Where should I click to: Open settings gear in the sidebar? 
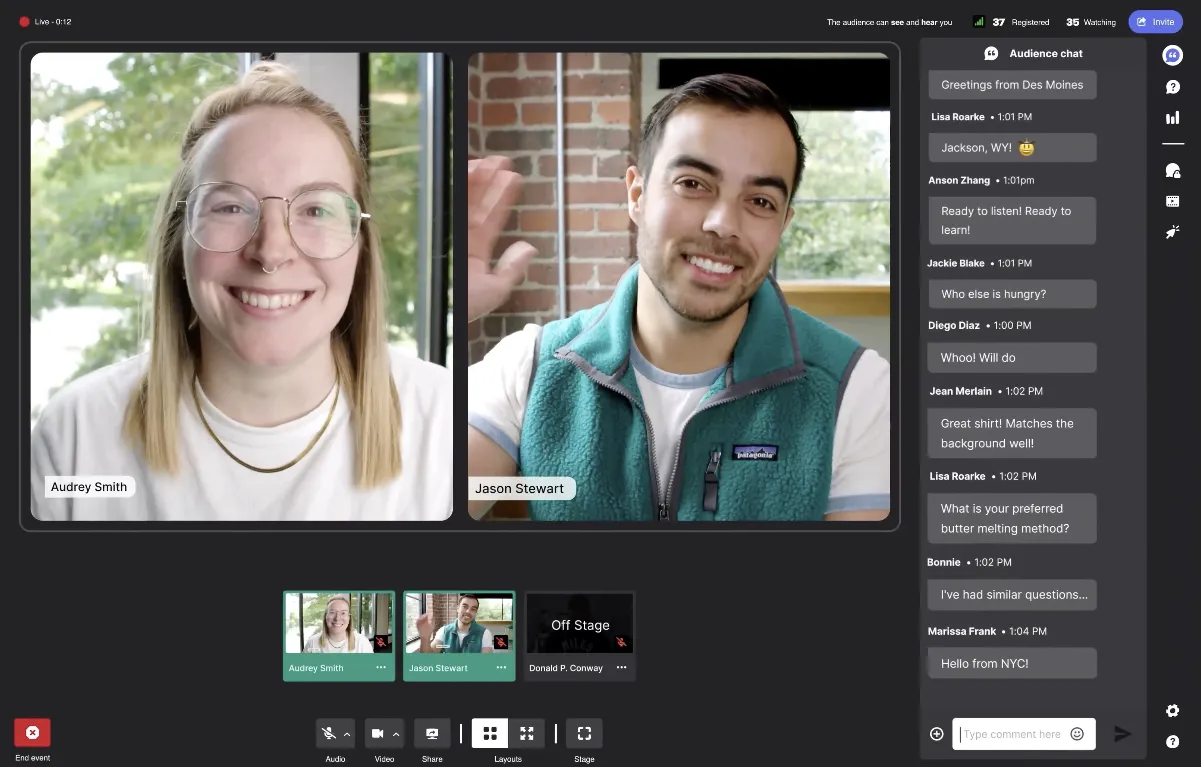1173,711
